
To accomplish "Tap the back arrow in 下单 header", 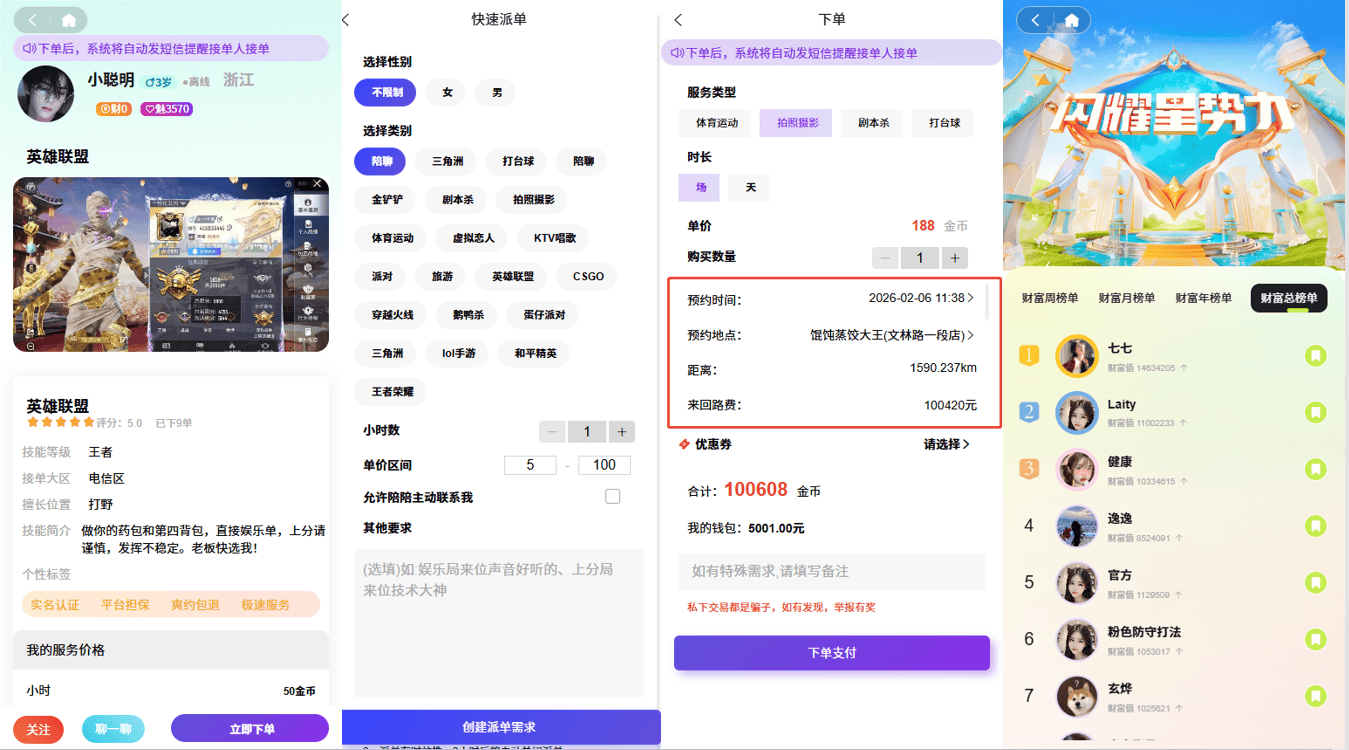I will pyautogui.click(x=678, y=20).
